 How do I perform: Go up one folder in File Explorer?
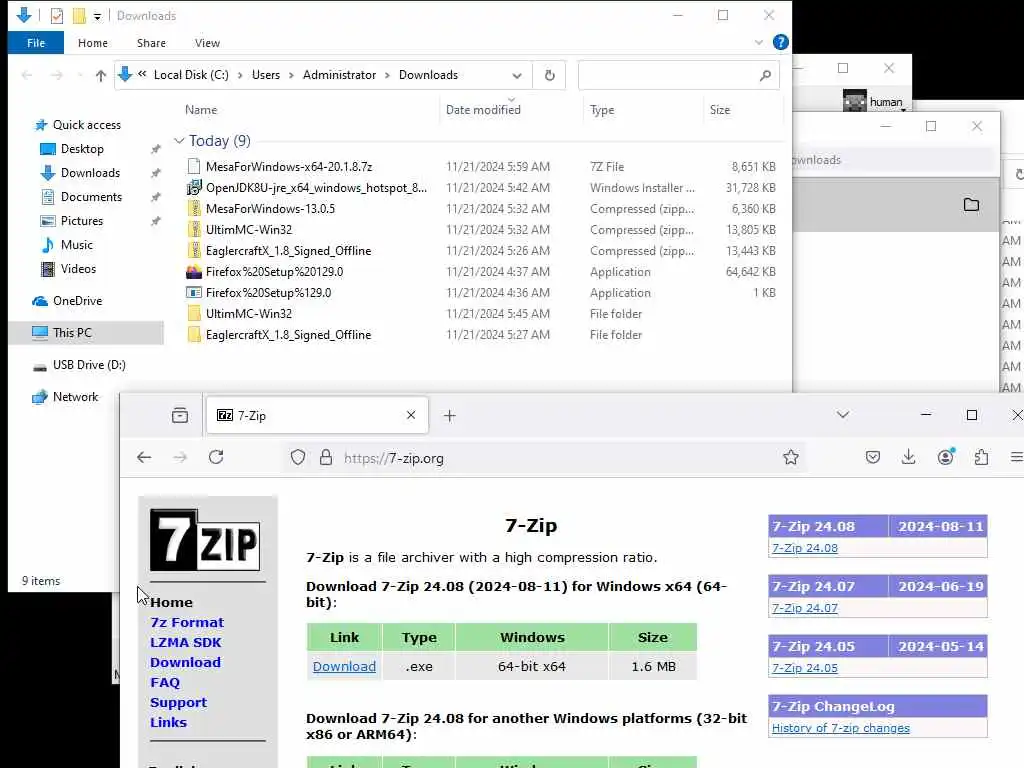[101, 75]
